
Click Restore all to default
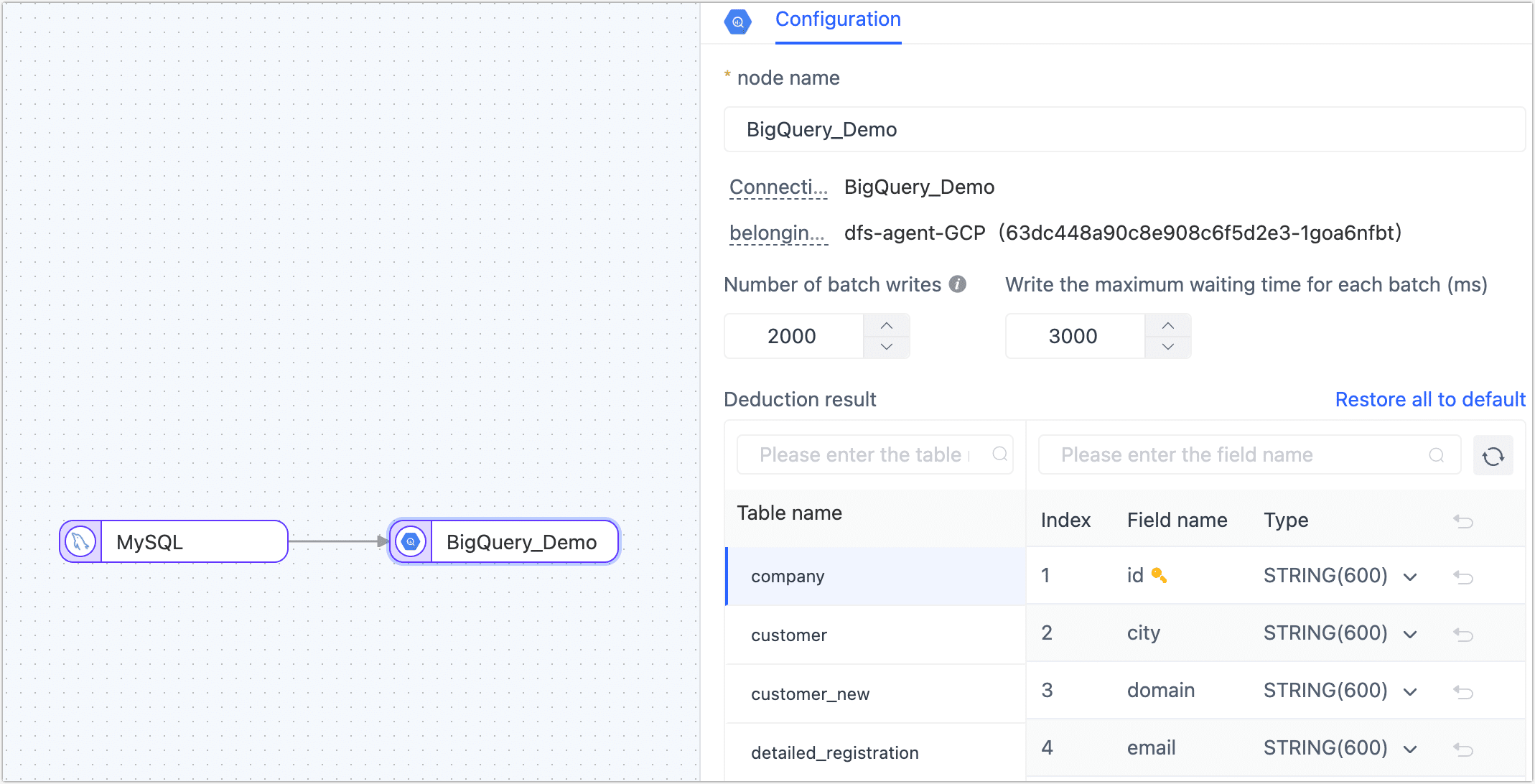[x=1429, y=399]
